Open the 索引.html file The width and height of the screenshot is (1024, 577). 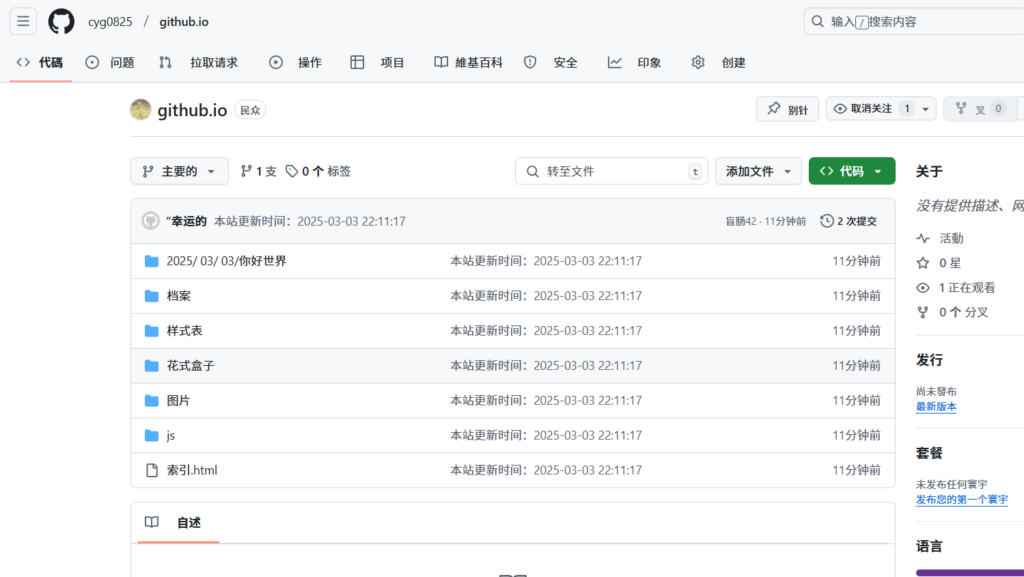point(192,470)
